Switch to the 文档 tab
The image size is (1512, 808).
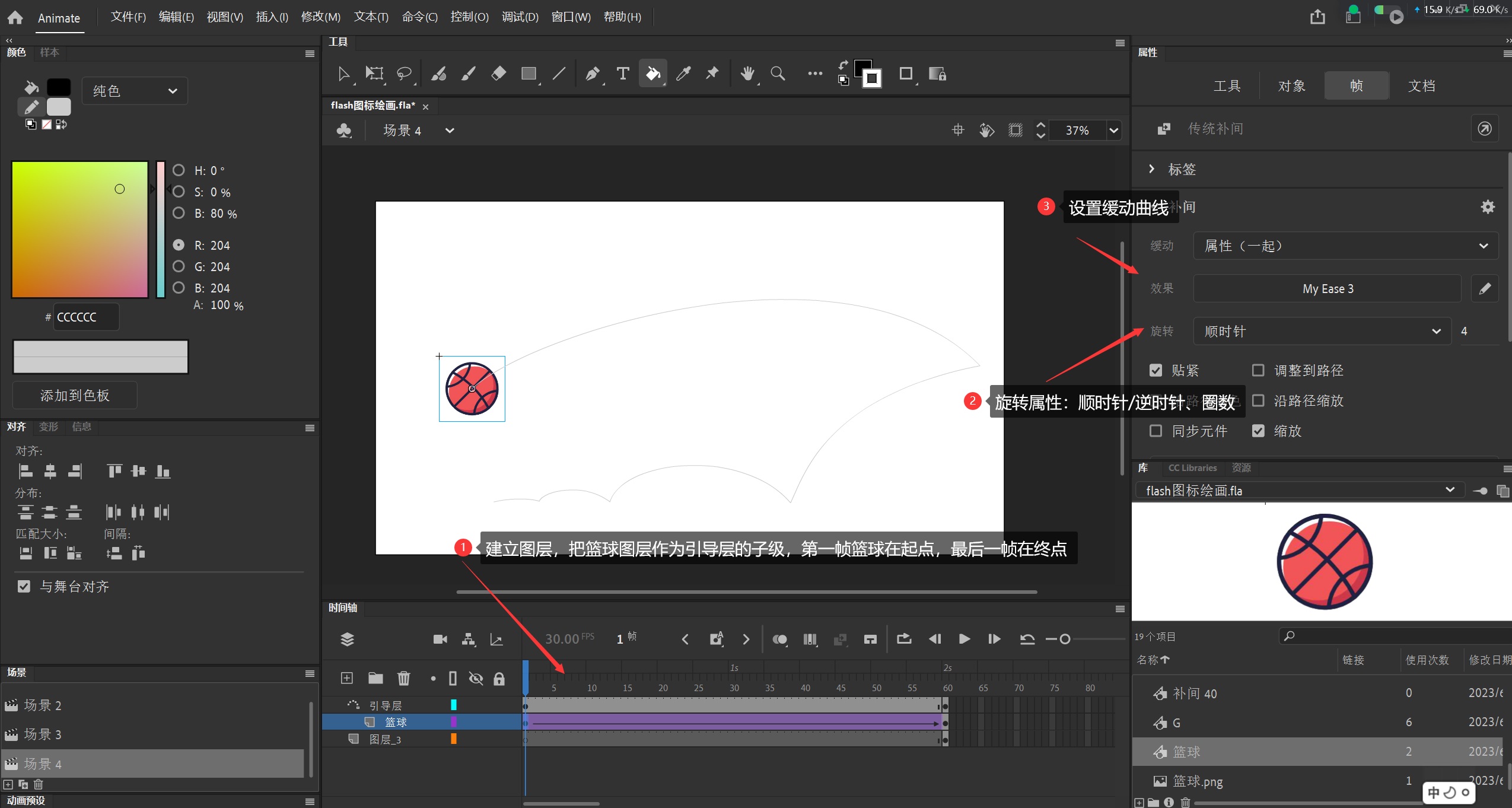1421,85
